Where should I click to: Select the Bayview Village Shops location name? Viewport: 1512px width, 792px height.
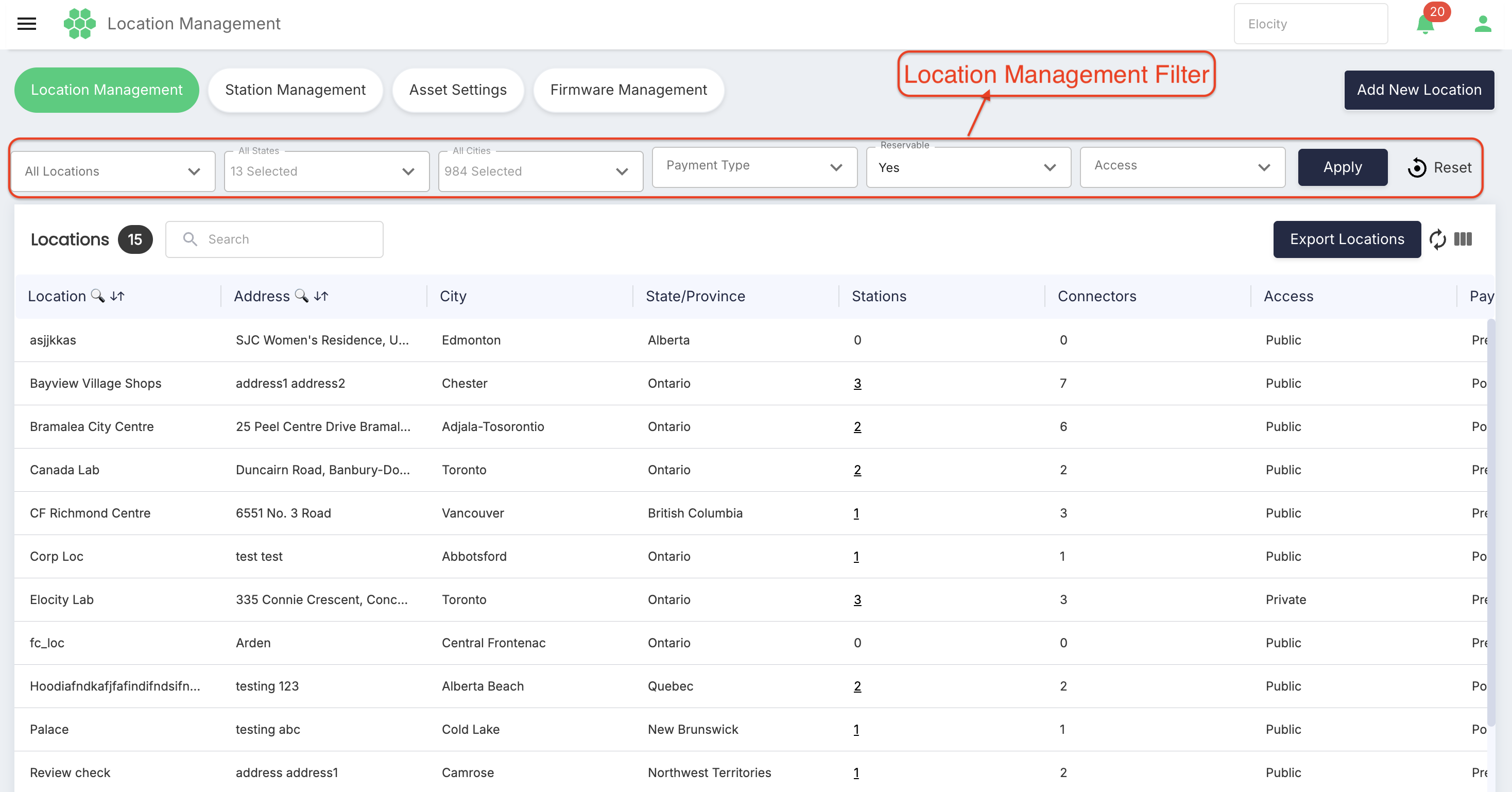96,383
